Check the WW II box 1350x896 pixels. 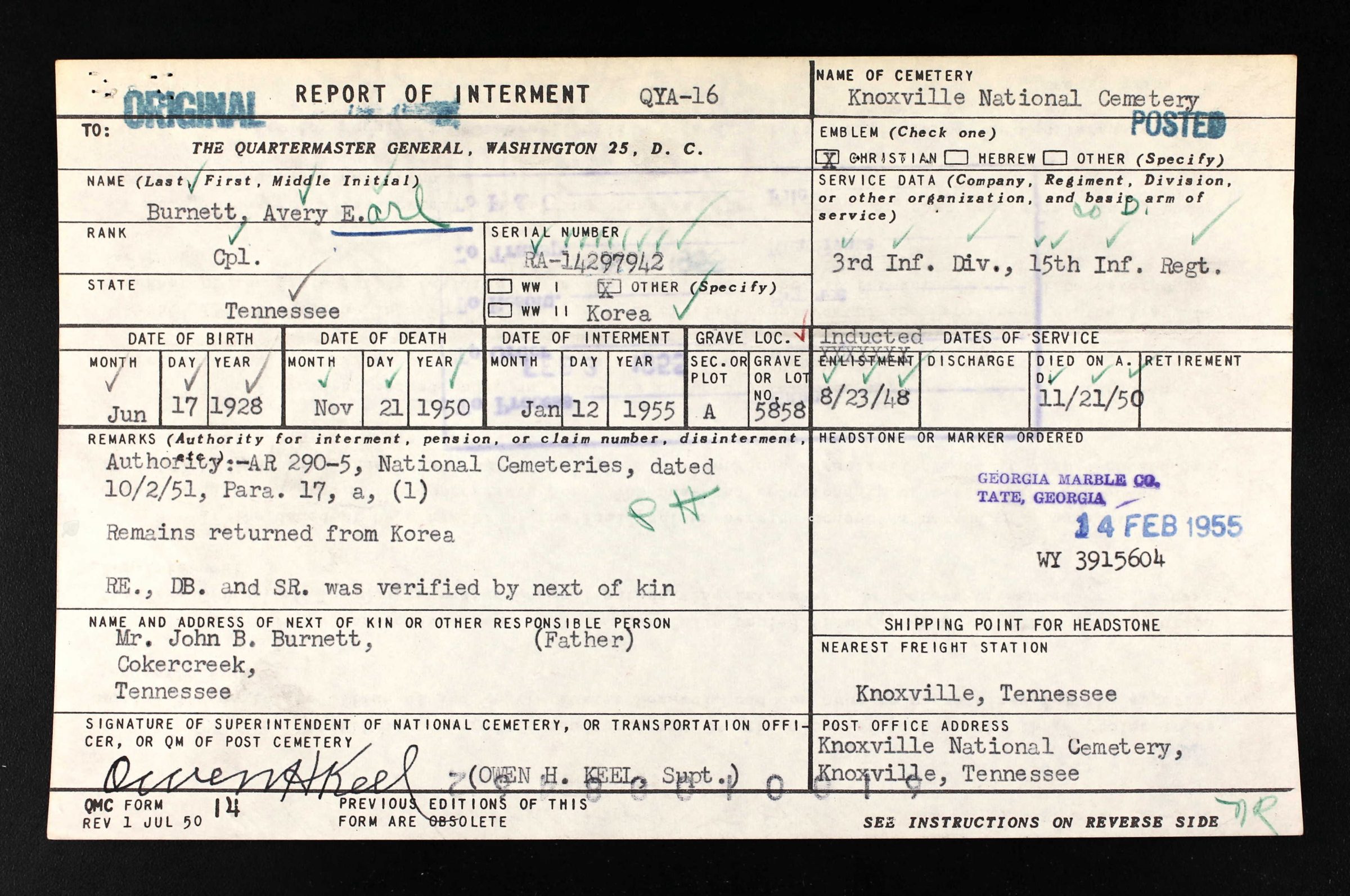tap(500, 311)
